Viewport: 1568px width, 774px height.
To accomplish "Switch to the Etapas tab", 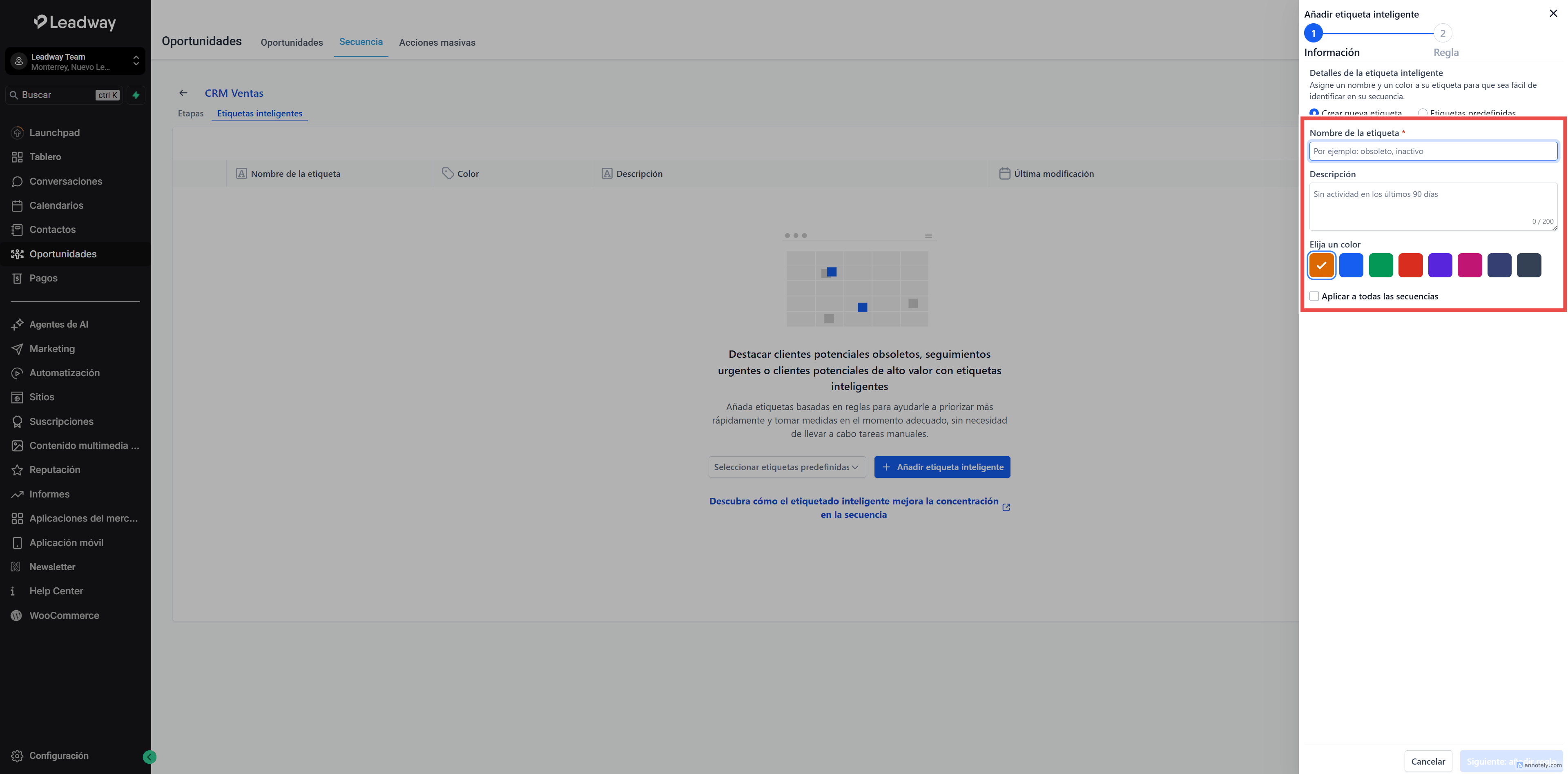I will point(190,113).
